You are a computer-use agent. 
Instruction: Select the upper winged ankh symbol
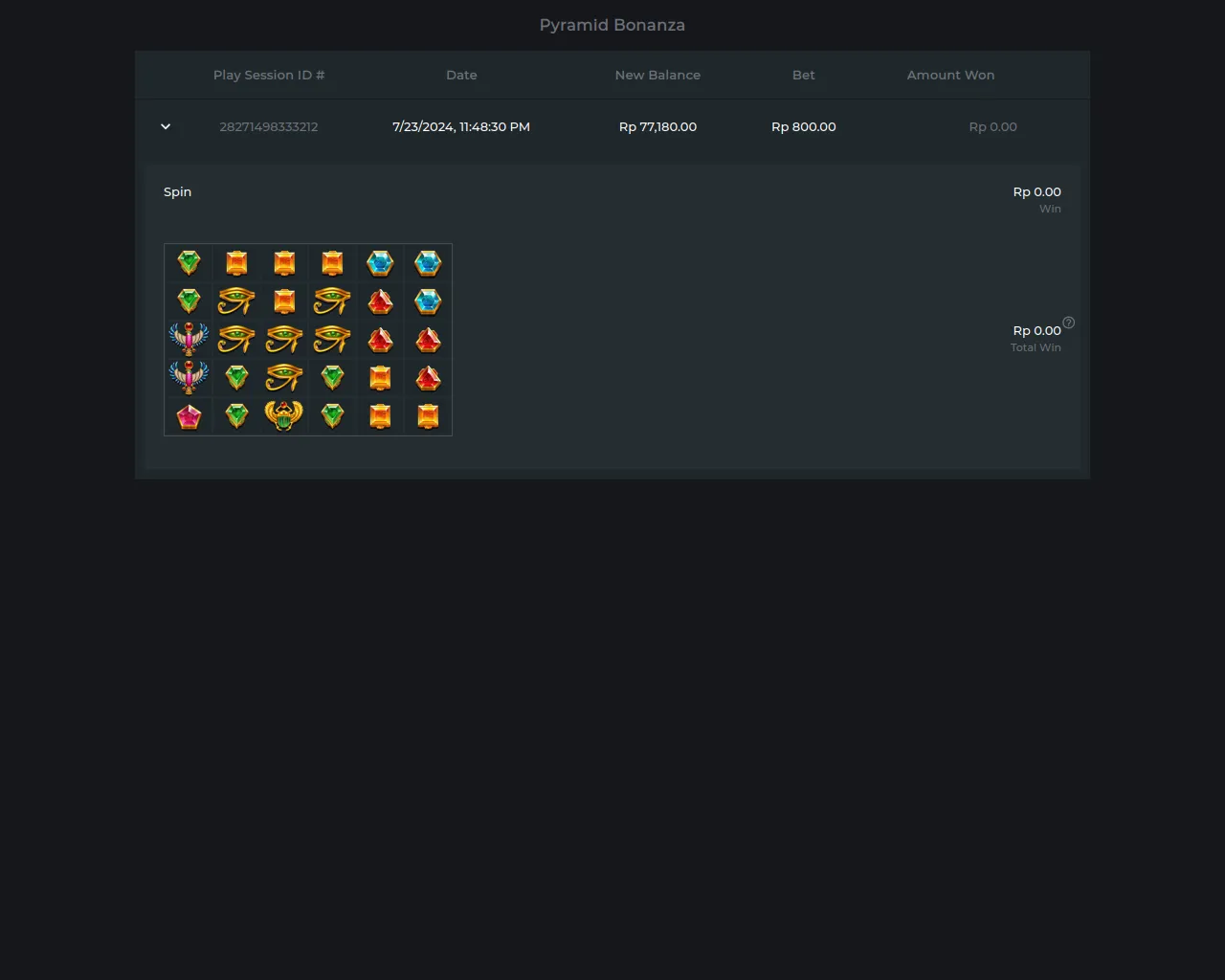pos(189,339)
